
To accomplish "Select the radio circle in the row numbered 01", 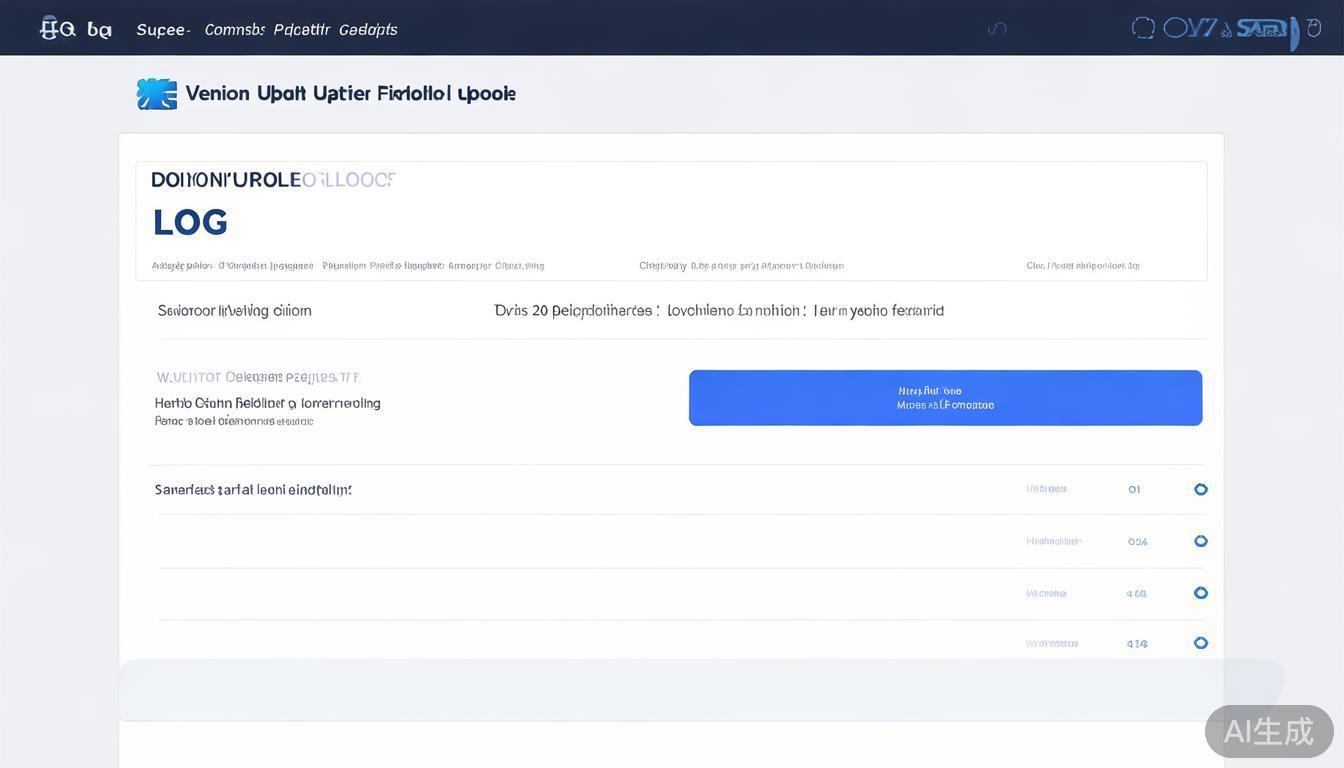I will click(1201, 489).
